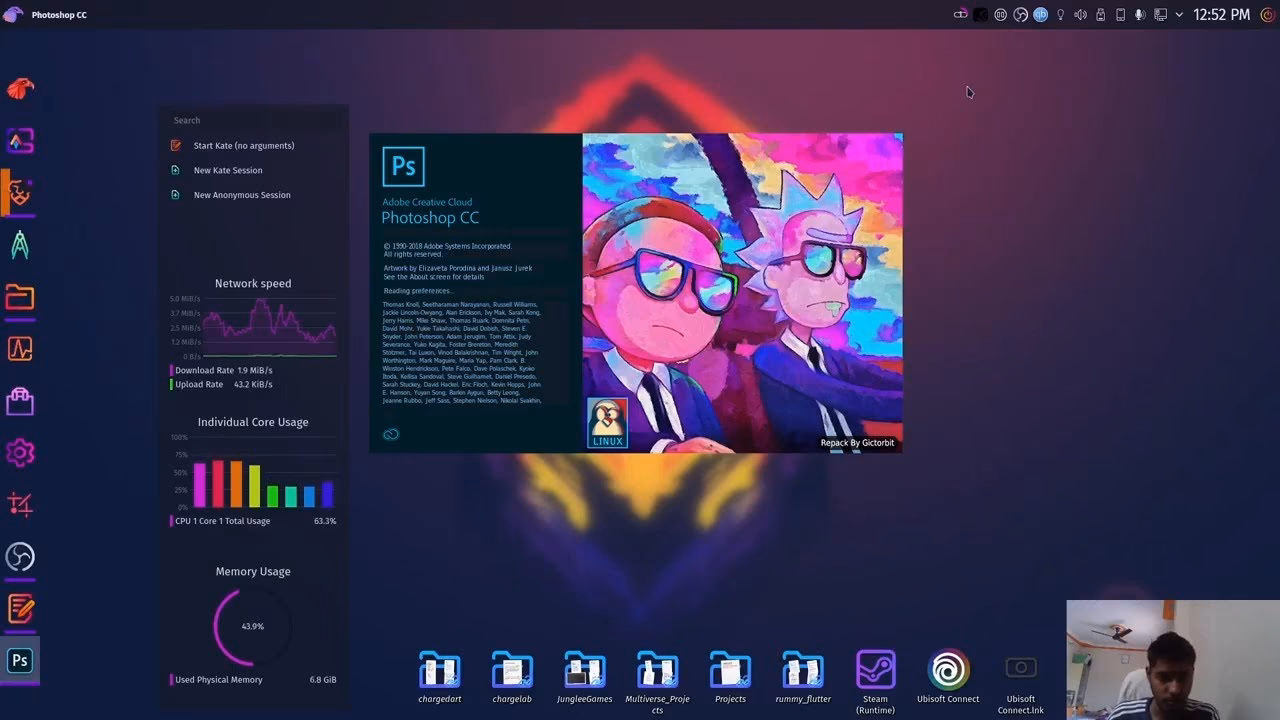Open System Settings via the gear dock icon
This screenshot has height=720, width=1280.
pyautogui.click(x=20, y=452)
